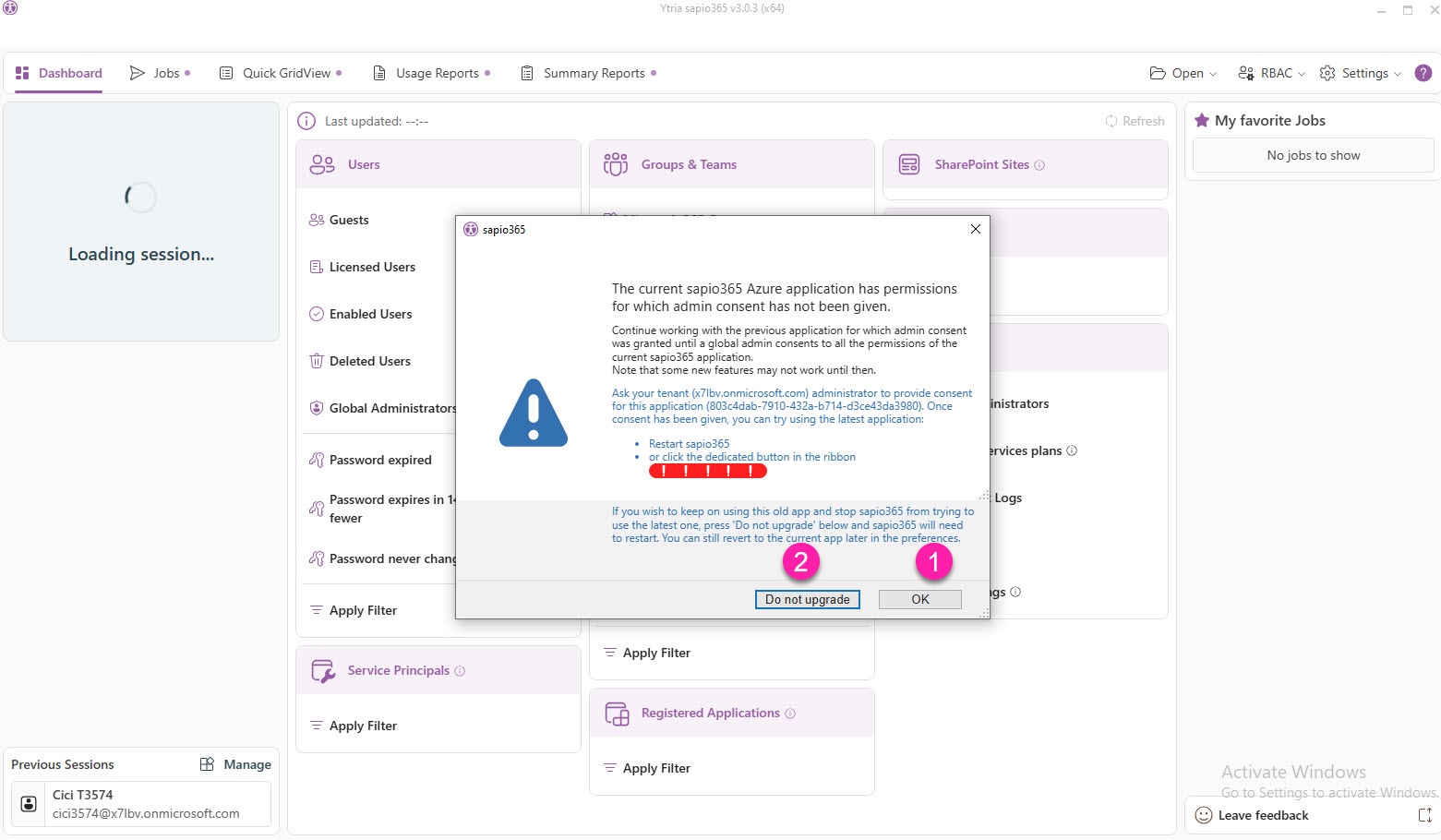Image resolution: width=1441 pixels, height=840 pixels.
Task: Open Manage previous sessions
Action: click(236, 764)
